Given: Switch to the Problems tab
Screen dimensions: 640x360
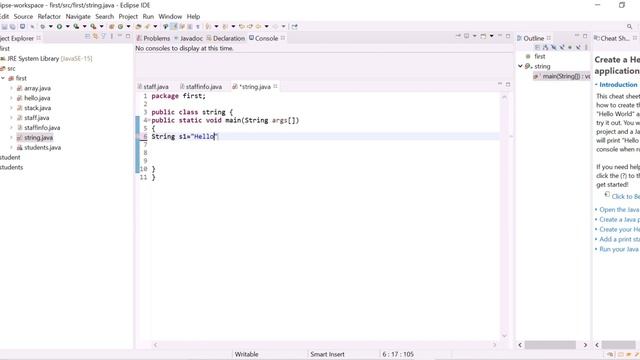Looking at the screenshot, I should pyautogui.click(x=153, y=38).
